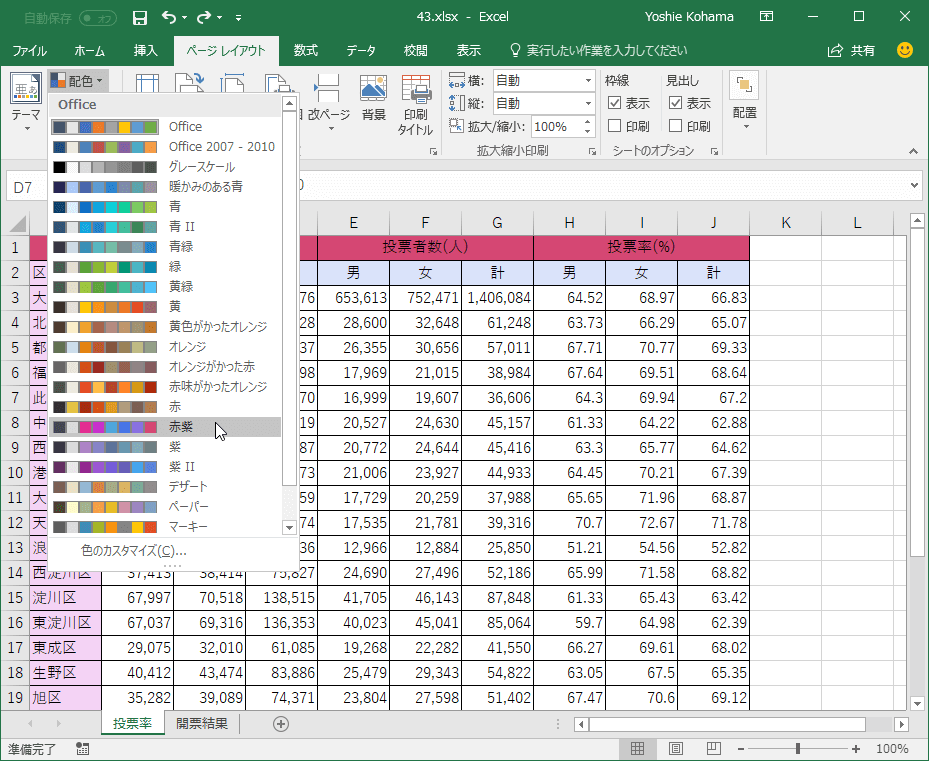This screenshot has height=761, width=929.
Task: Click the Save icon in title bar
Action: tap(140, 17)
